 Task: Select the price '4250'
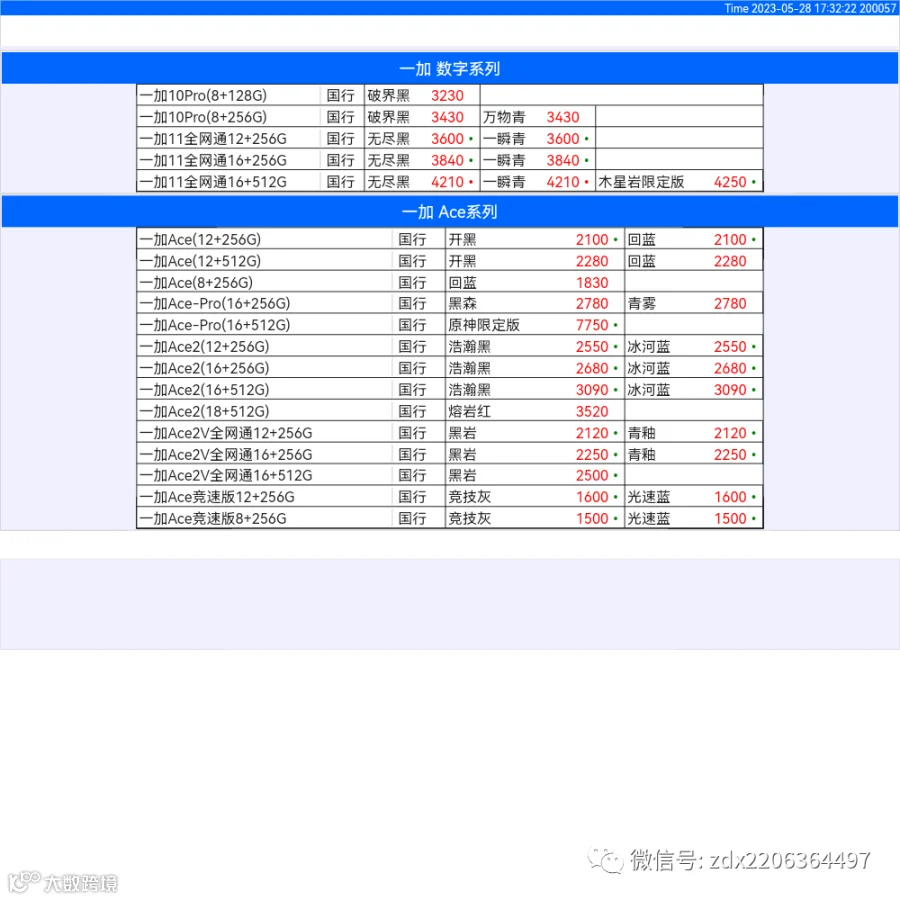(730, 182)
